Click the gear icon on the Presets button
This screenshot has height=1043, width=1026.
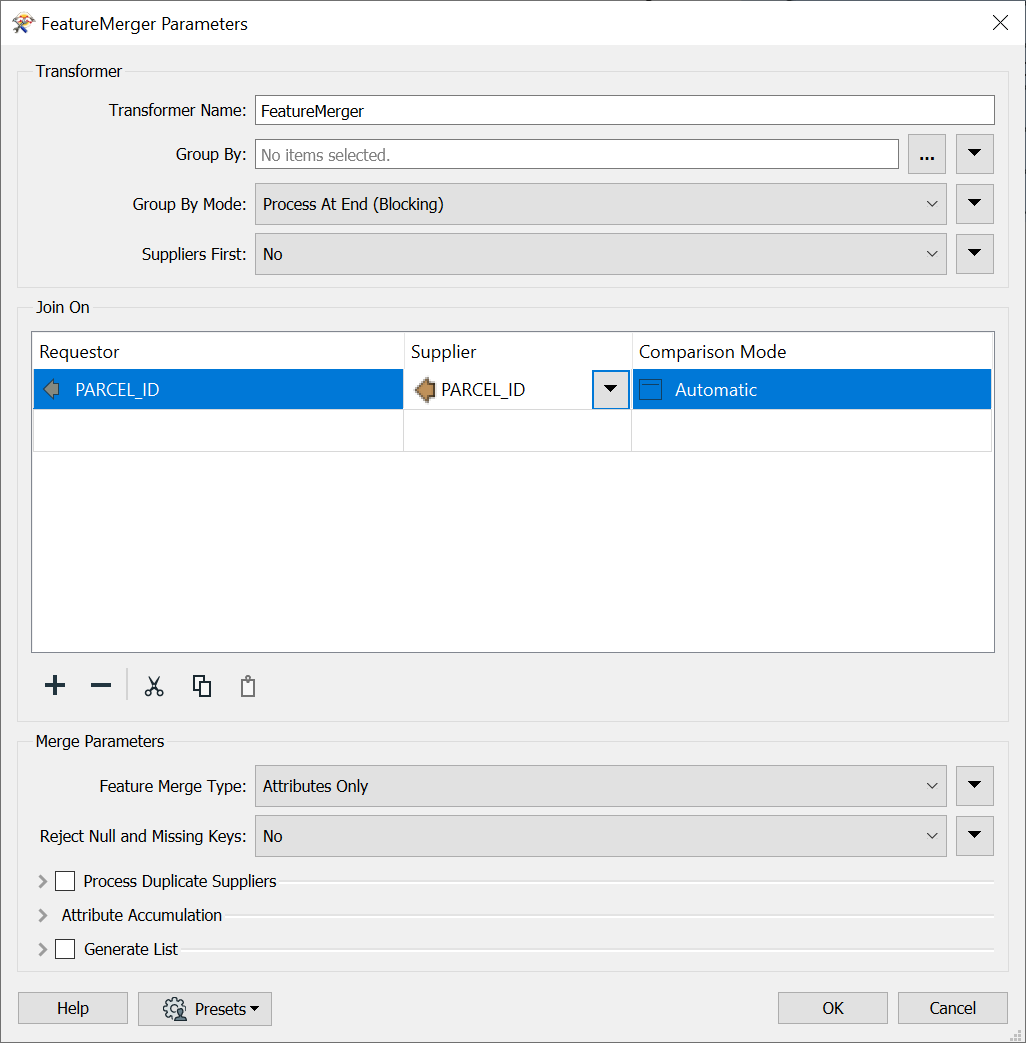(173, 1009)
